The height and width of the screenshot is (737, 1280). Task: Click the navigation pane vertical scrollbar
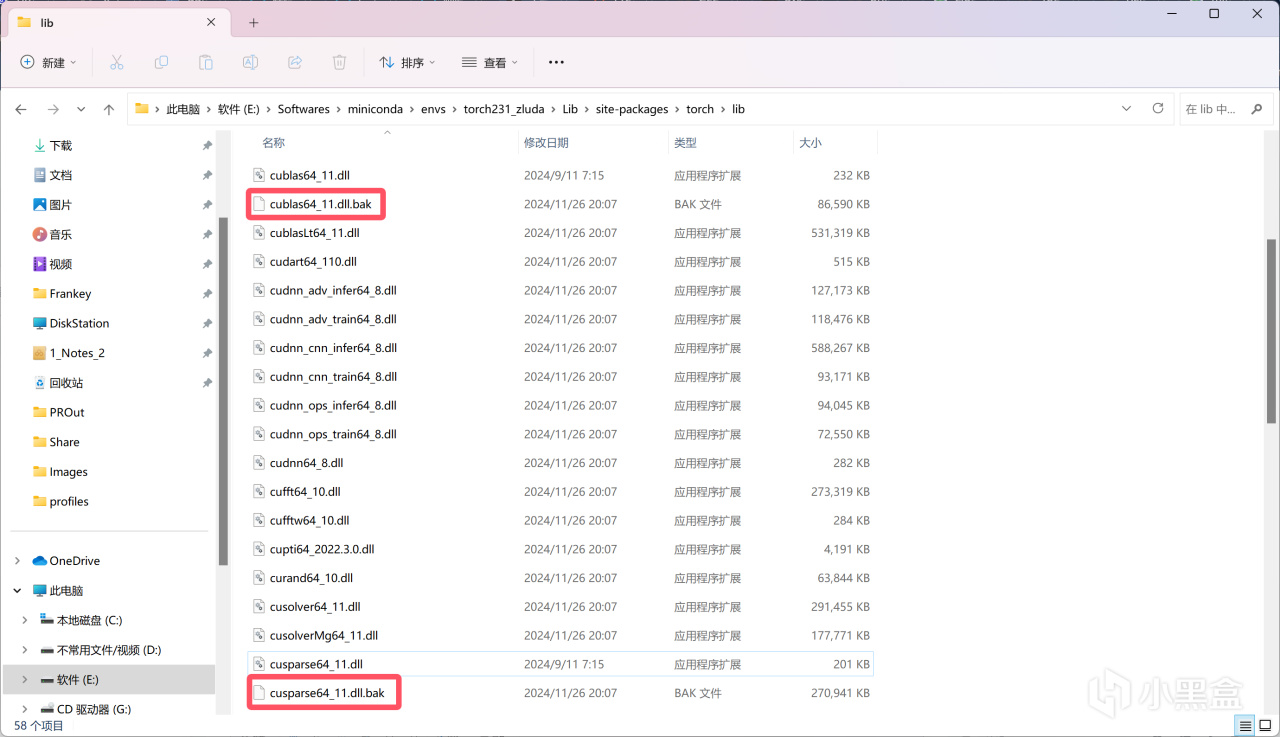pyautogui.click(x=223, y=390)
